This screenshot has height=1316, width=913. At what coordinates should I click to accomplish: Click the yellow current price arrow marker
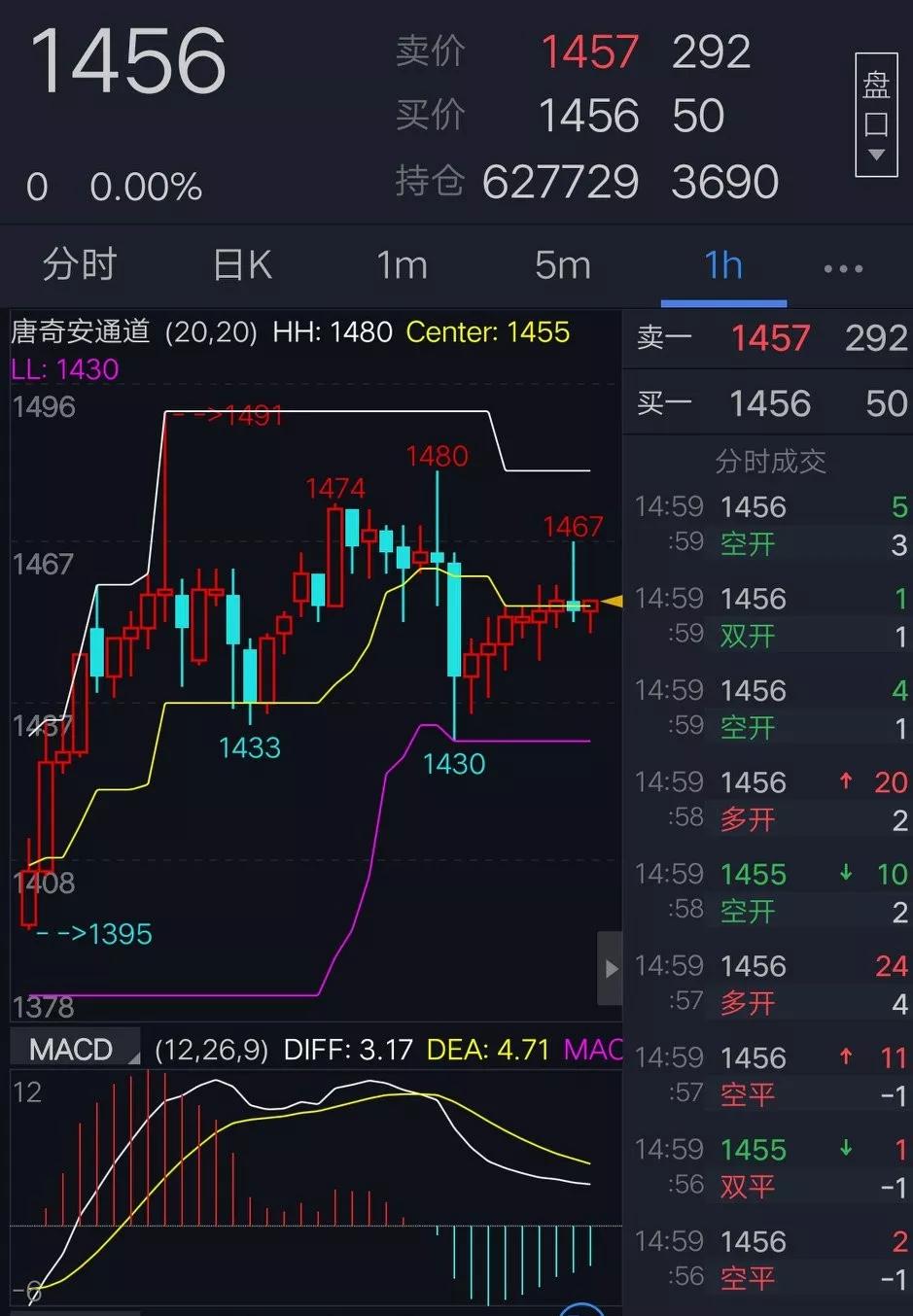611,601
